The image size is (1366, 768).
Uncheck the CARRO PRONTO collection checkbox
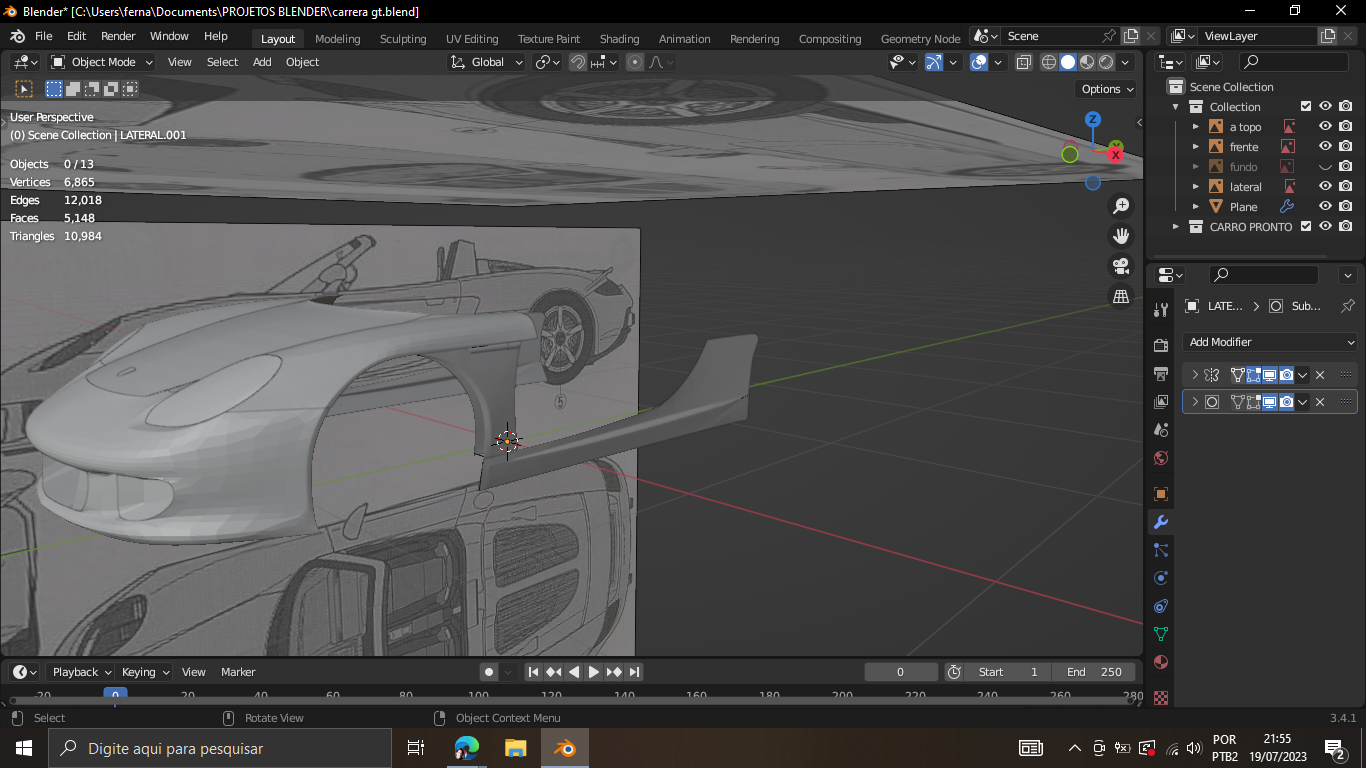(x=1305, y=227)
